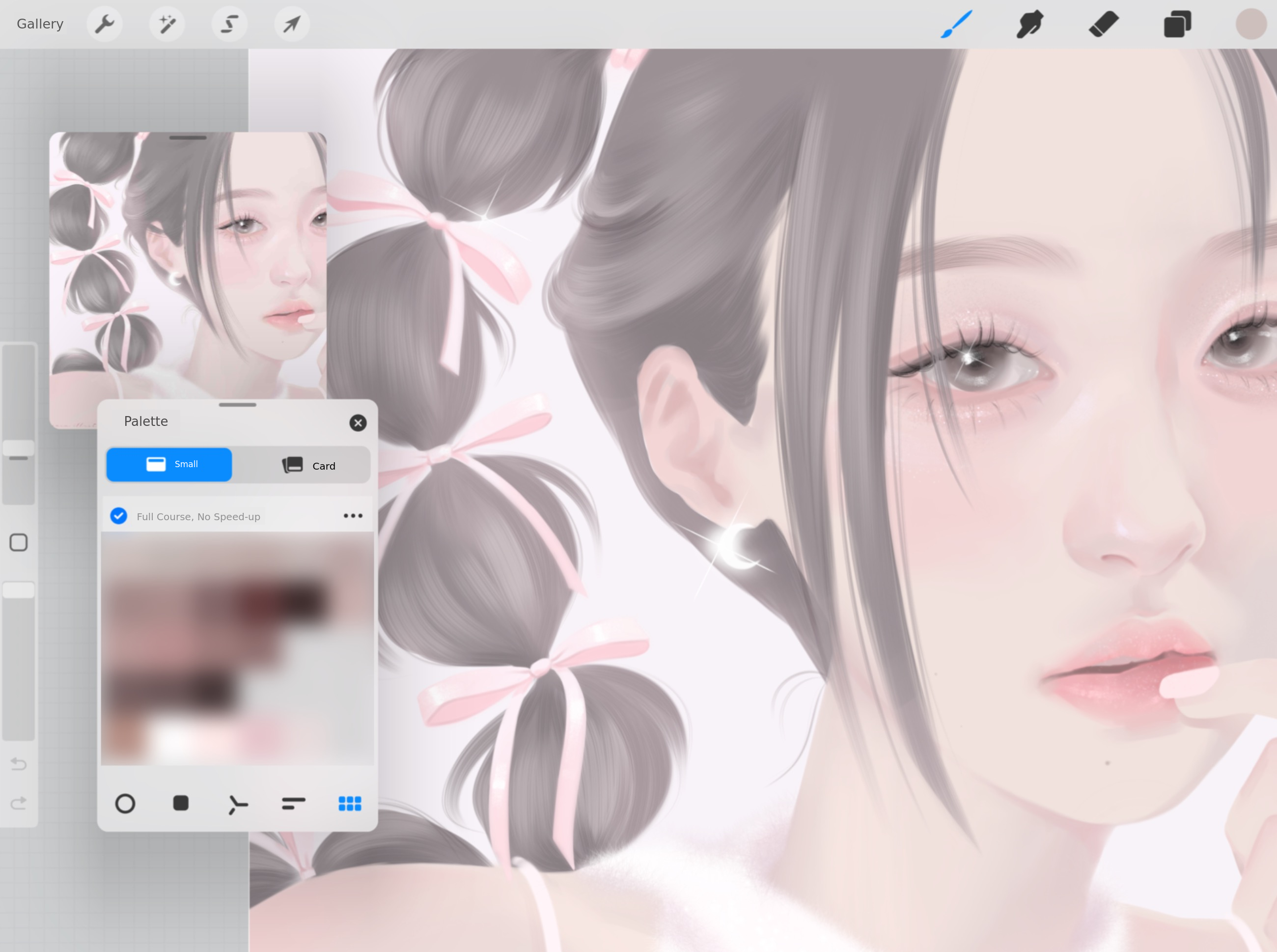Select the Paint brush tool

956,24
